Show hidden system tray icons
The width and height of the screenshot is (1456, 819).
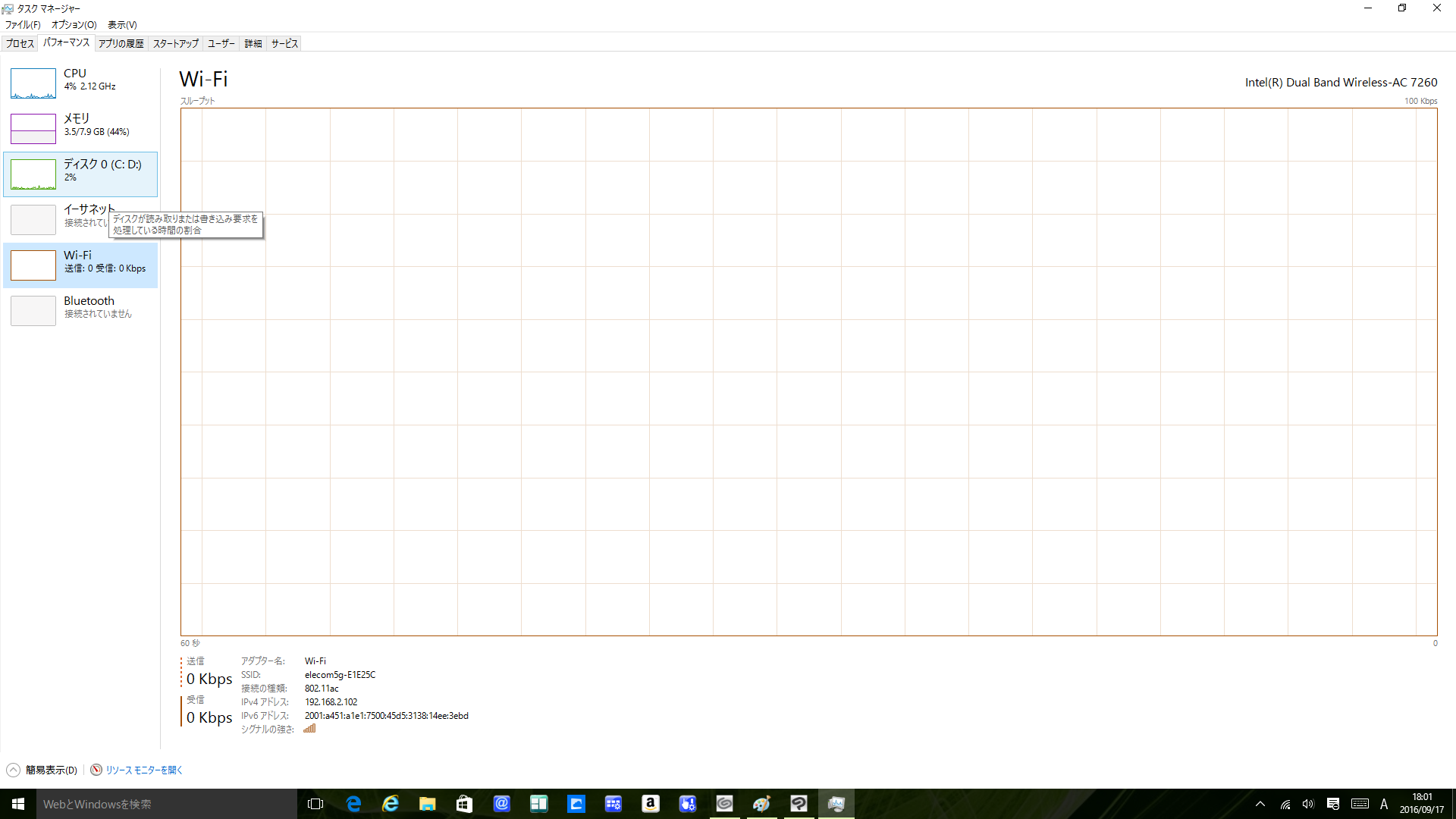(x=1260, y=804)
